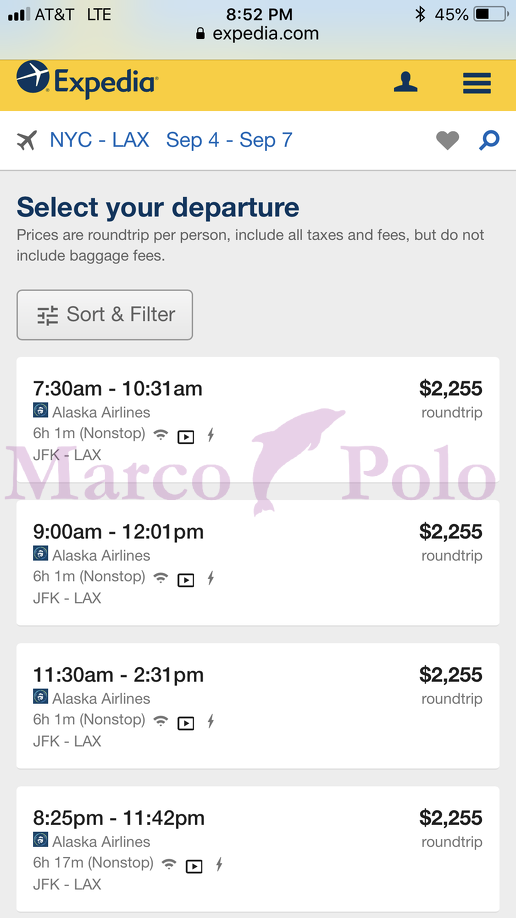Screen dimensions: 516x918
Task: Tap Alaska Airlines logo on 8:25pm flight
Action: point(40,840)
